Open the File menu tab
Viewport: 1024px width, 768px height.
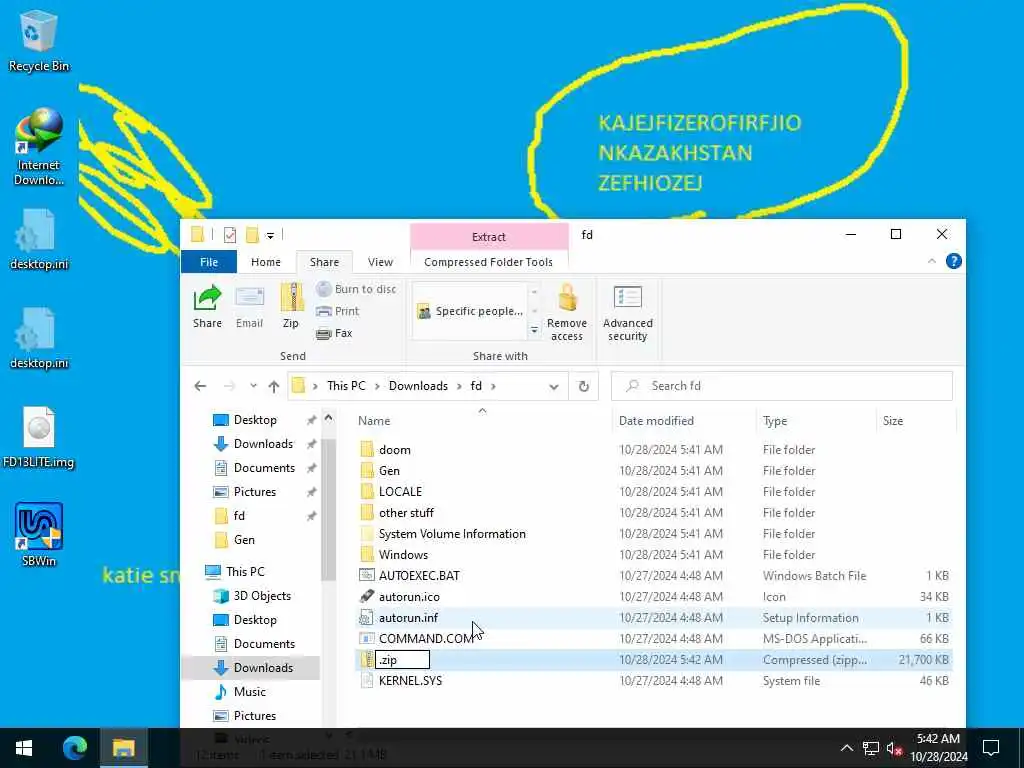pos(209,262)
